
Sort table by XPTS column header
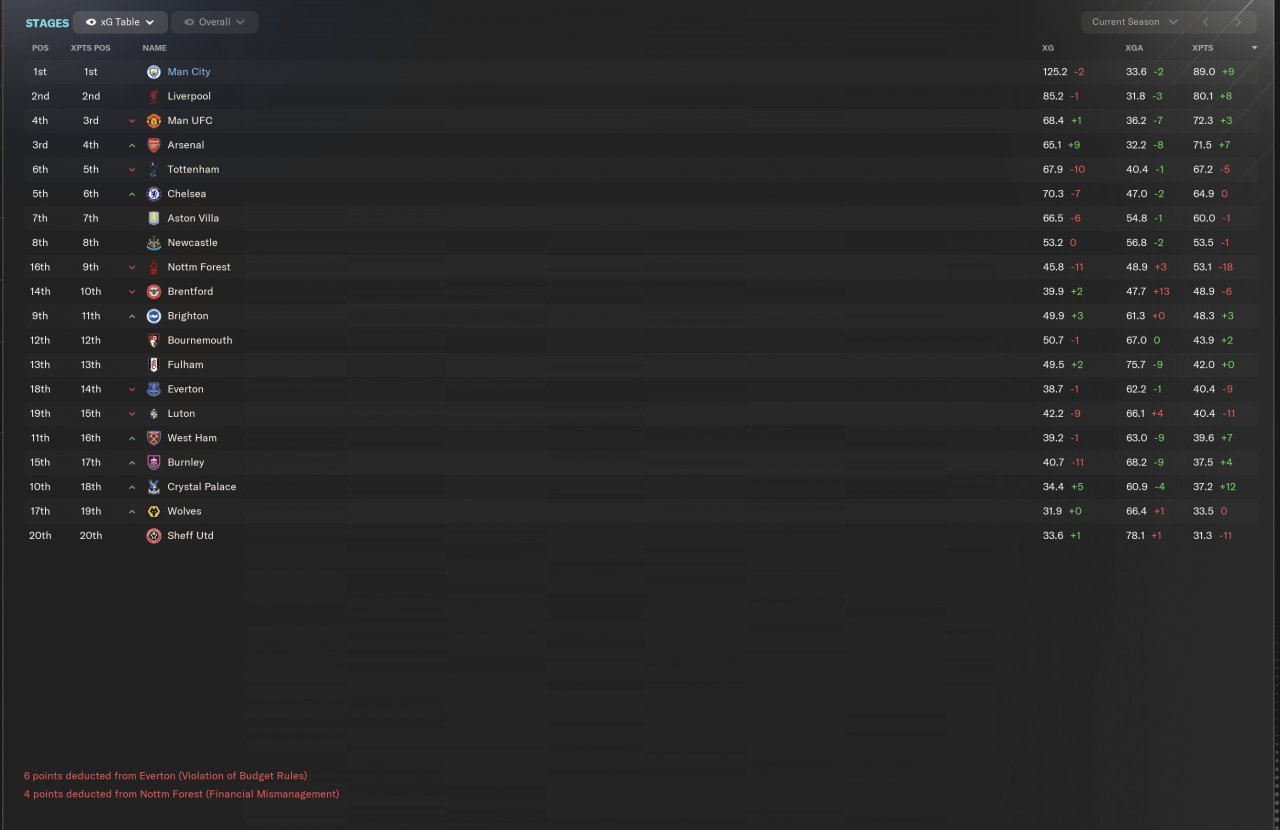(x=1202, y=48)
